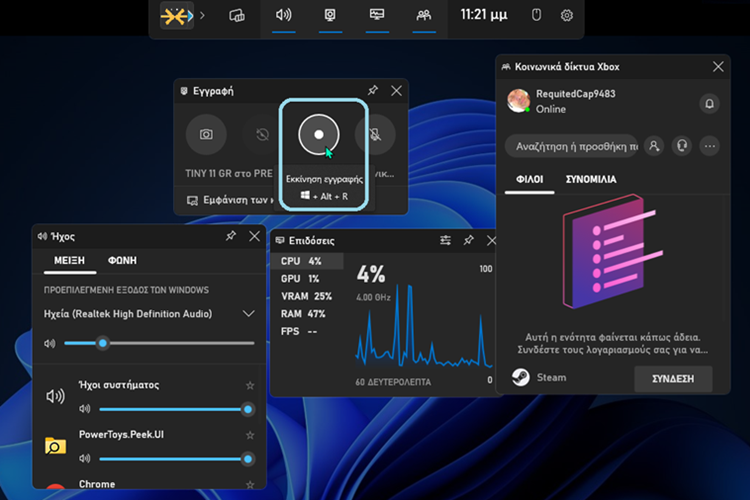Toggle the Xbox Social widget in top bar
Screen dimensions: 750x500
pyautogui.click(x=424, y=15)
